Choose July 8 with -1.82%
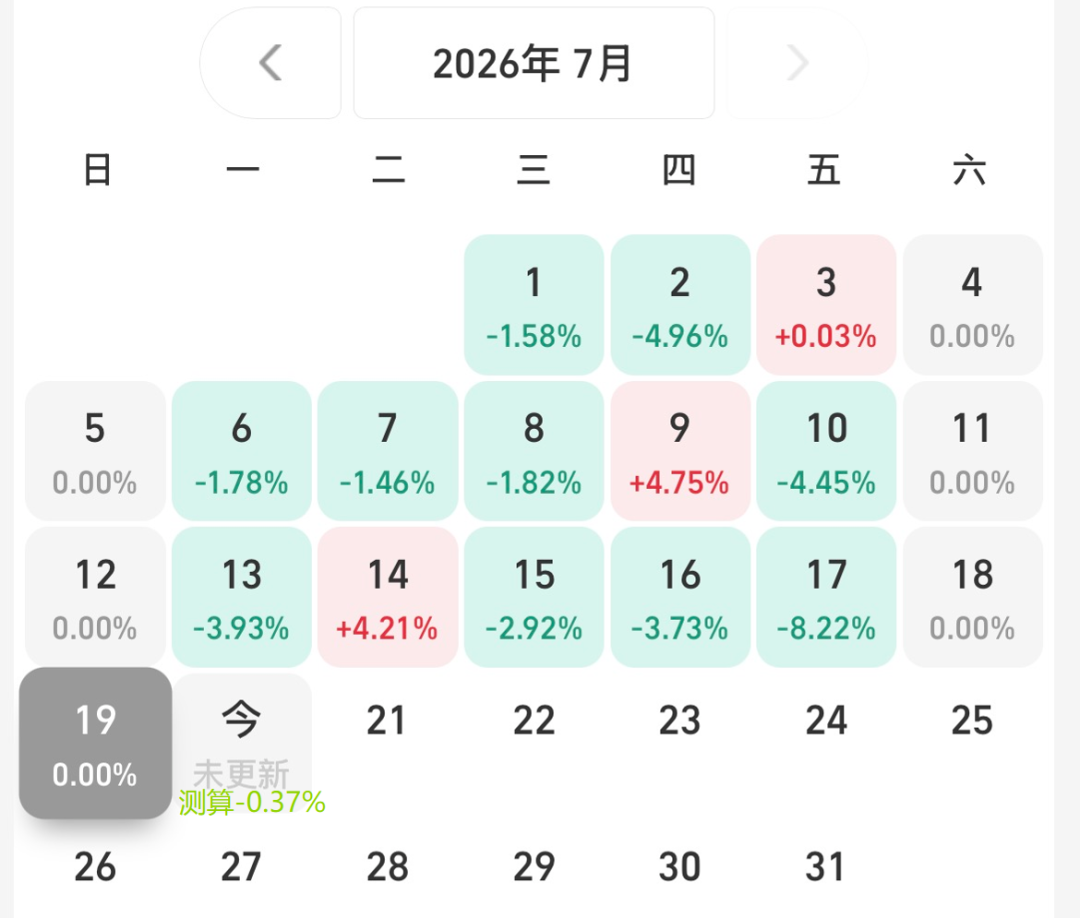 tap(534, 451)
